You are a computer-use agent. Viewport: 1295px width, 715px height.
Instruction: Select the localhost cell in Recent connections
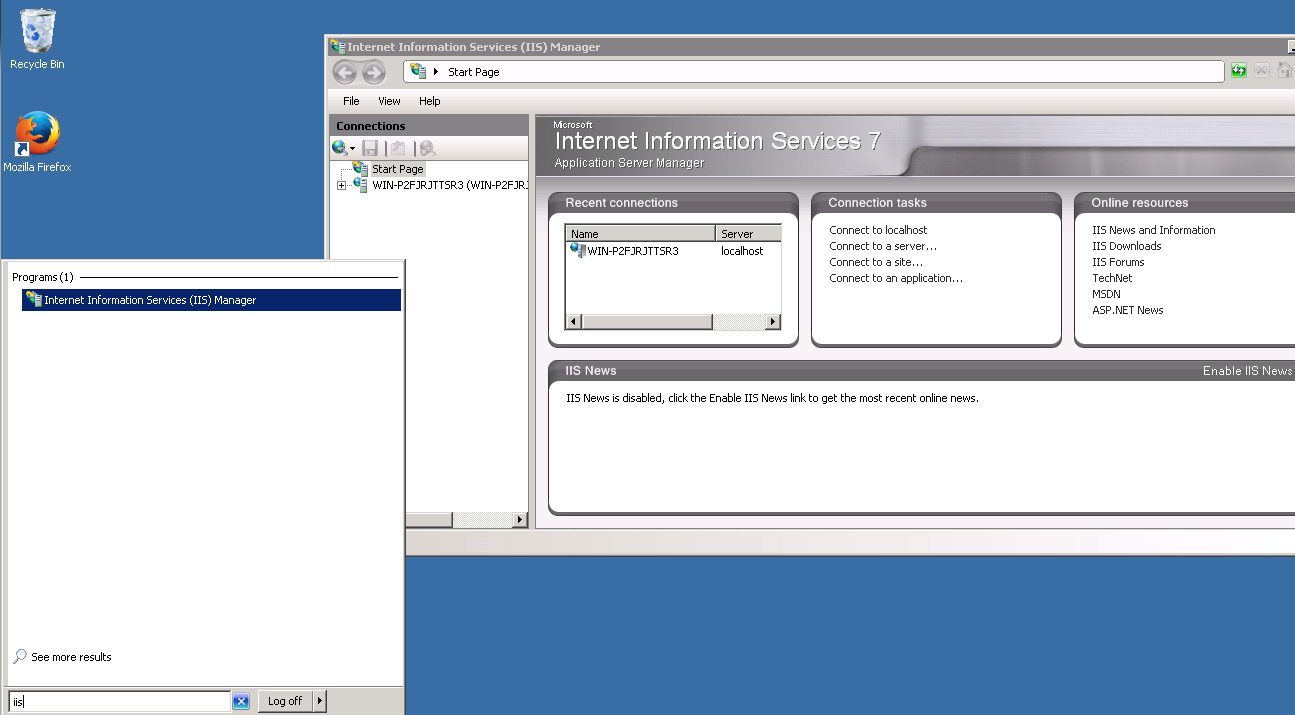tap(742, 251)
